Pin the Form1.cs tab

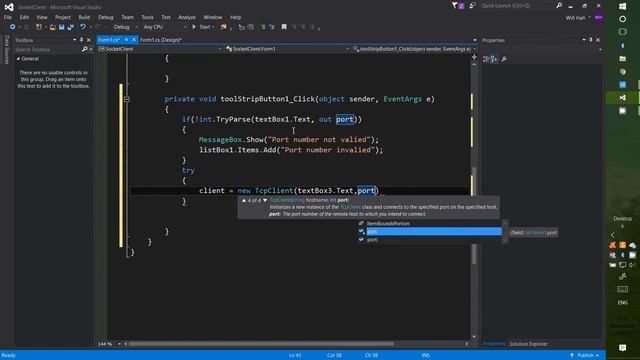127,40
